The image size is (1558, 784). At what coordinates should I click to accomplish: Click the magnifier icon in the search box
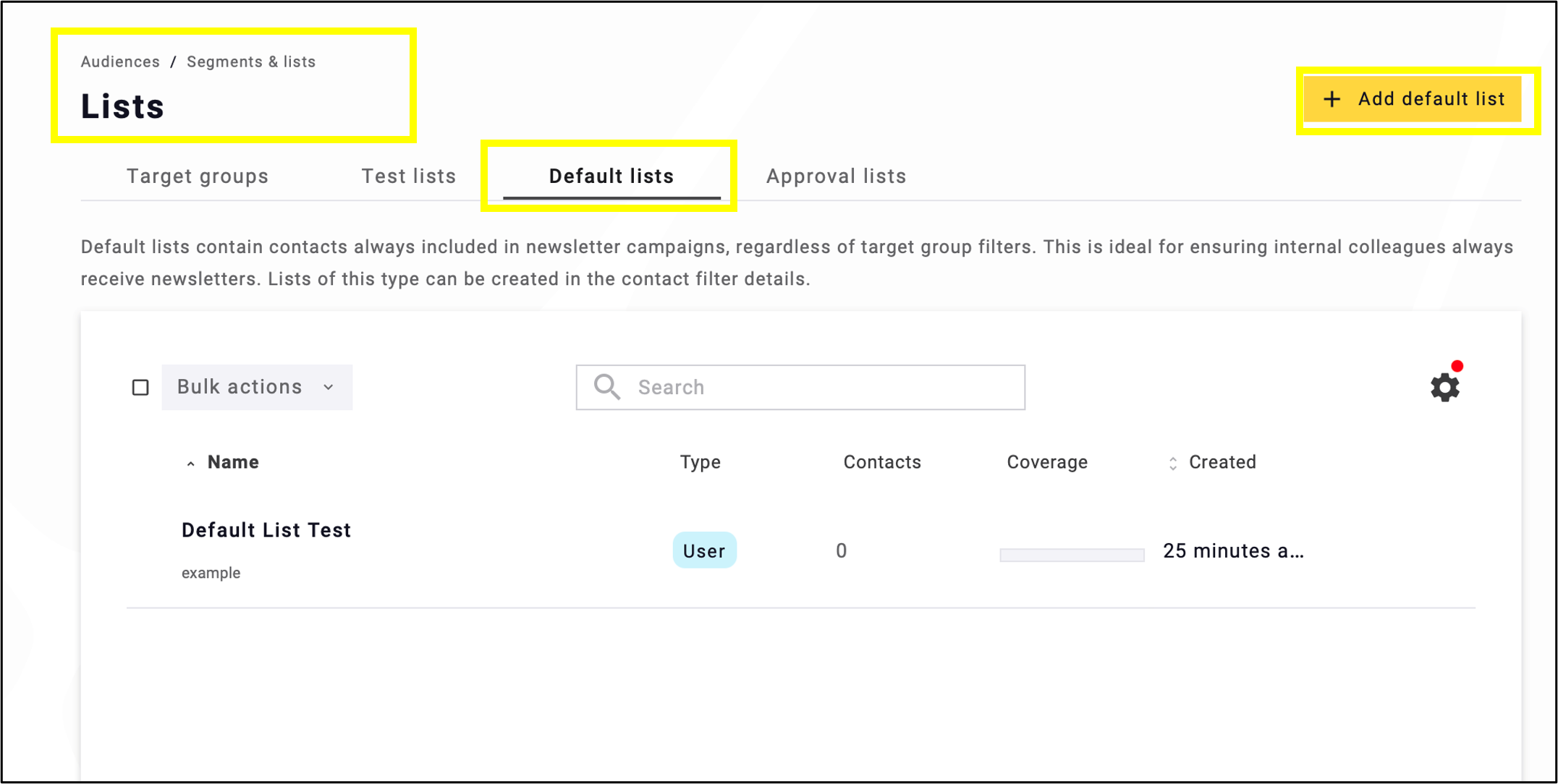click(x=607, y=387)
